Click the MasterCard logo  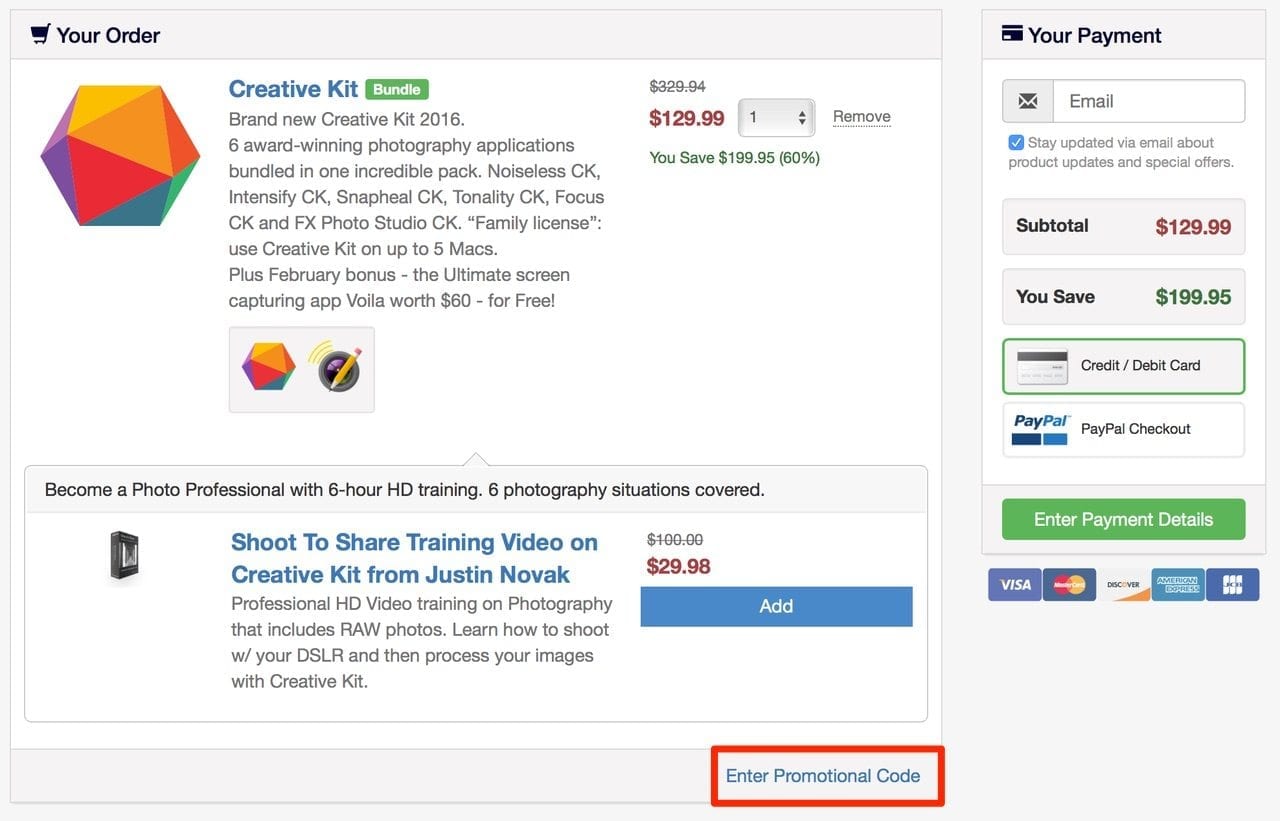[x=1069, y=584]
